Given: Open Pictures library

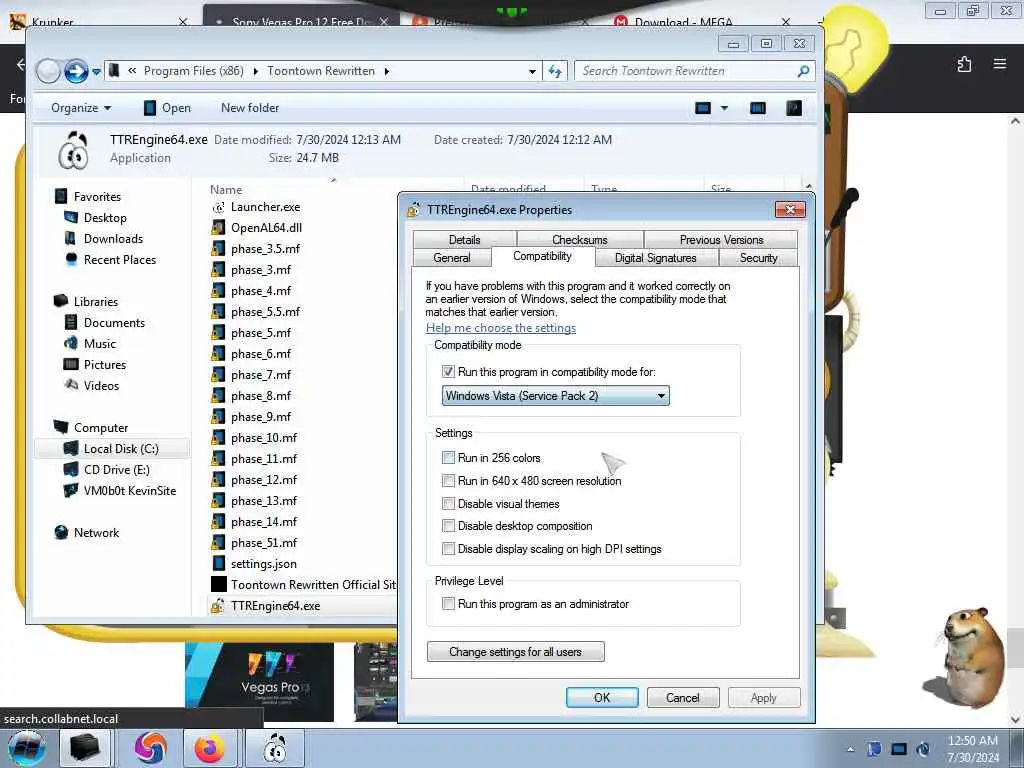Looking at the screenshot, I should click(95, 364).
